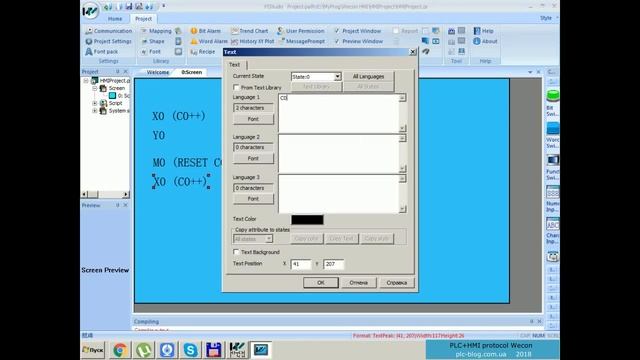Click Language 3 Font button
Image resolution: width=640 pixels, height=360 pixels.
point(253,199)
